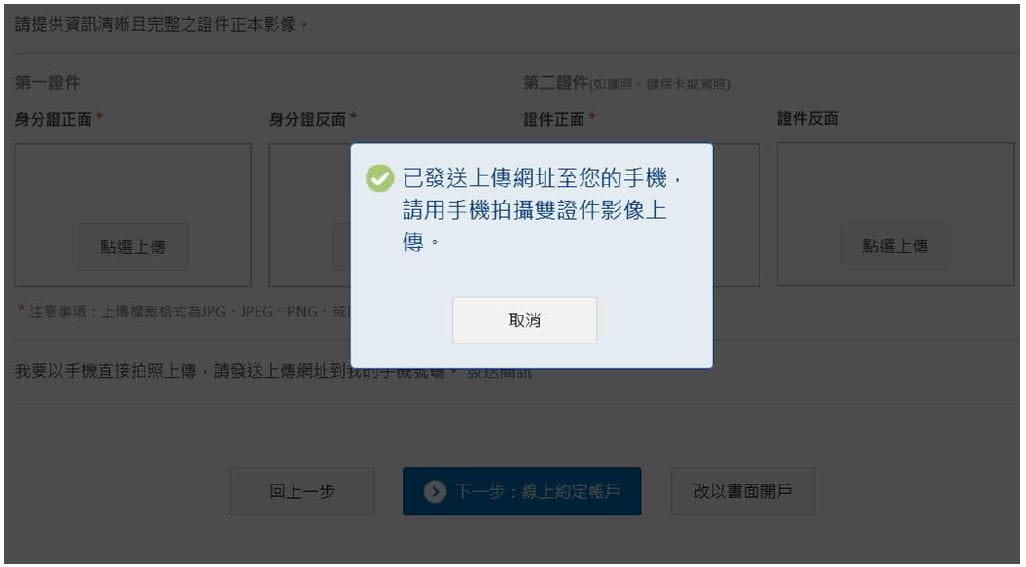
Task: Click the 第一證件 section heading
Action: (47, 82)
